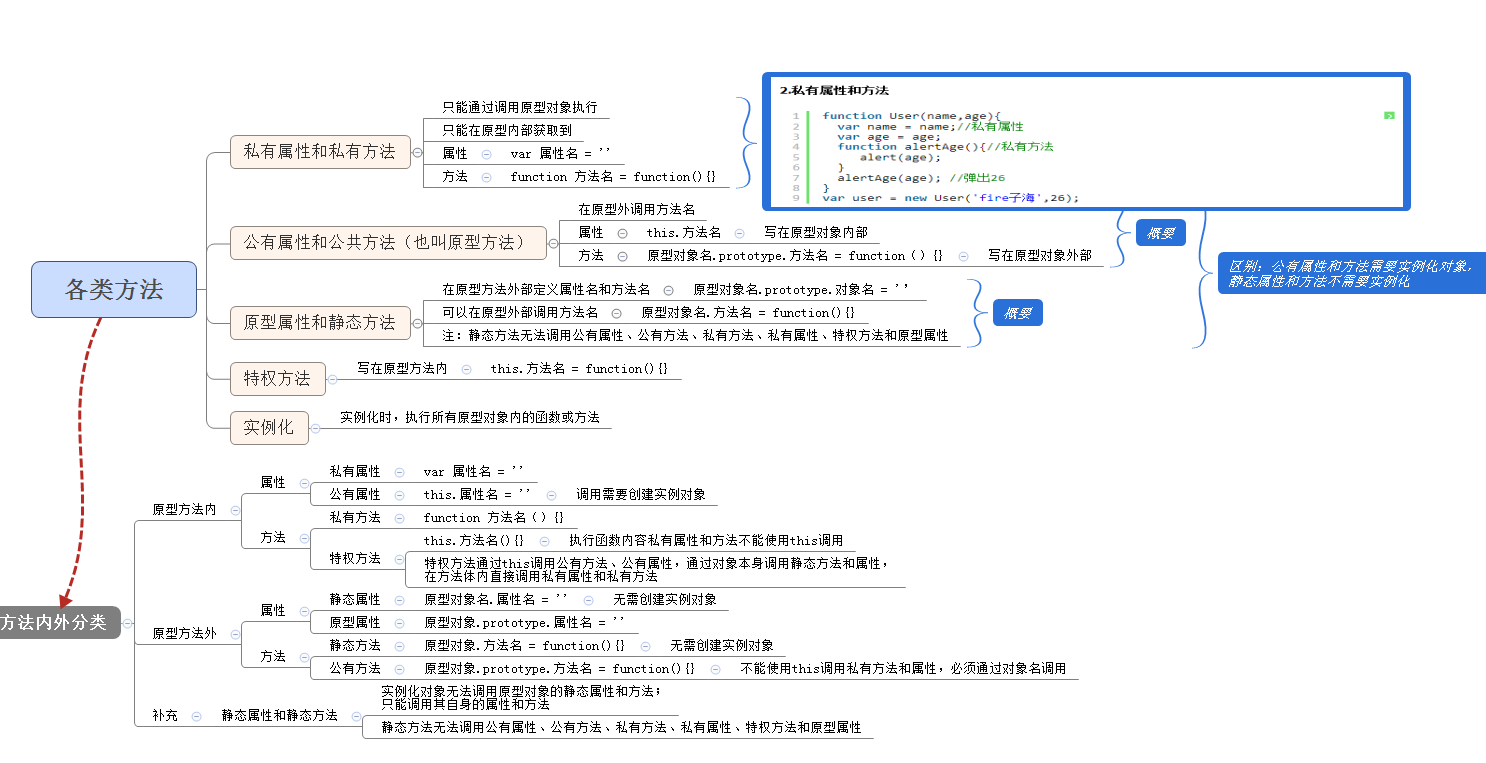Image resolution: width=1486 pixels, height=763 pixels.
Task: Select 原型对象名.prototype.方法名 = function ( ) {} text
Action: coord(795,256)
